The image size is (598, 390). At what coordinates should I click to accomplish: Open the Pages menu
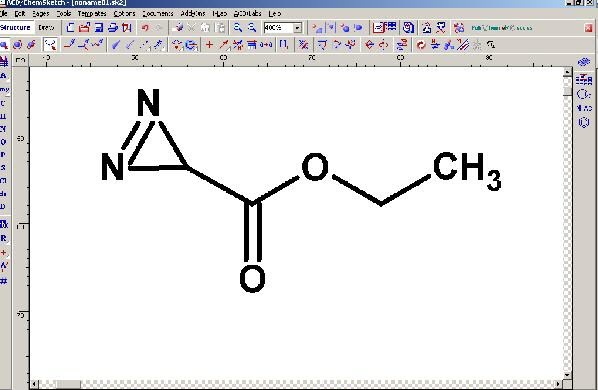pyautogui.click(x=41, y=14)
